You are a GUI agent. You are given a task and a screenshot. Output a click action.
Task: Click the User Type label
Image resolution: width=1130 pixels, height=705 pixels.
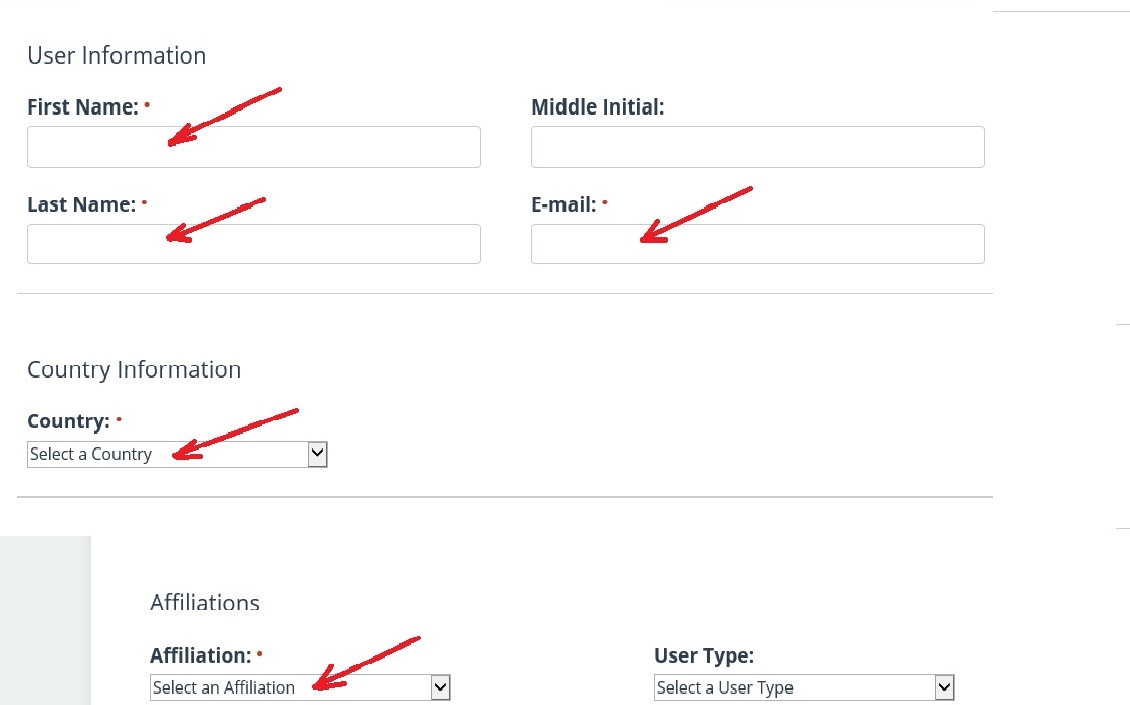[x=703, y=656]
